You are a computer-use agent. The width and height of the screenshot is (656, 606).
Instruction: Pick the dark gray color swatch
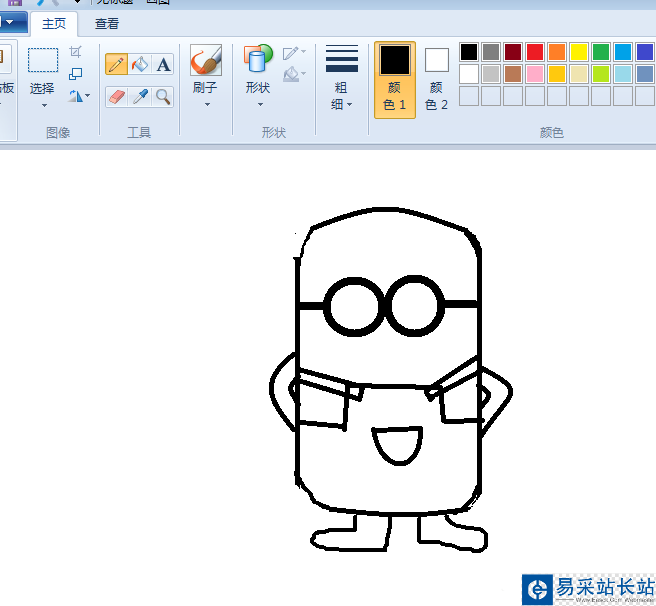click(x=491, y=52)
